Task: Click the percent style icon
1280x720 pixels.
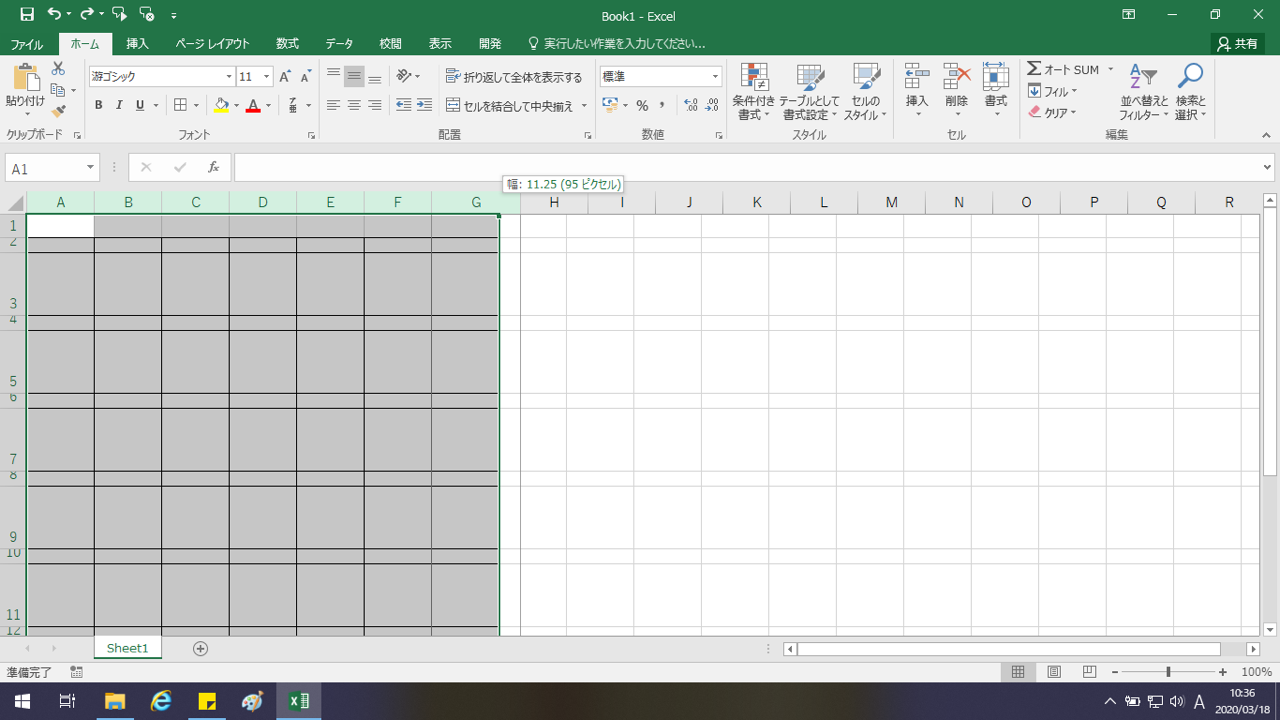Action: 642,105
